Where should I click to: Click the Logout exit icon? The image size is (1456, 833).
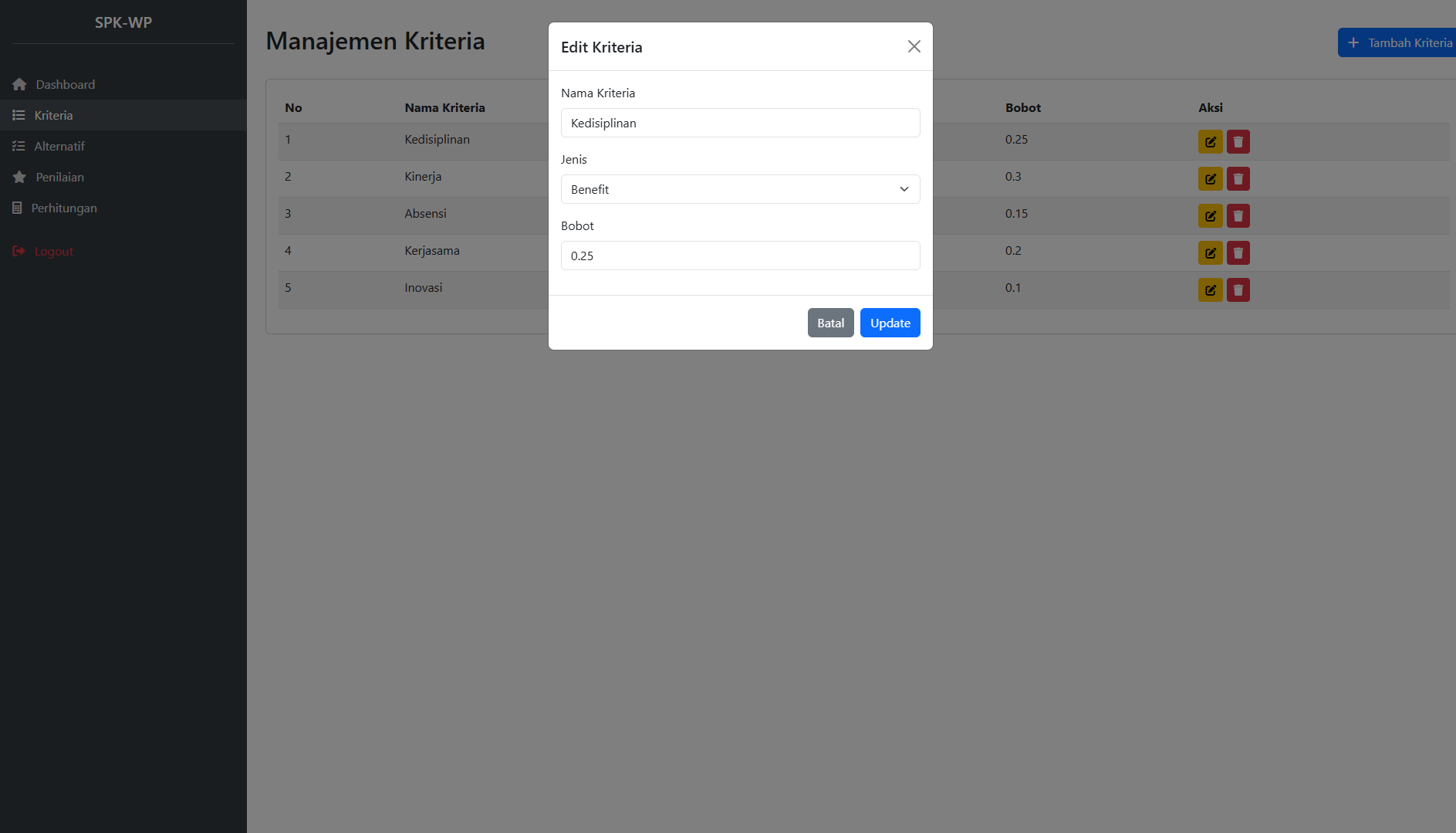(x=19, y=251)
